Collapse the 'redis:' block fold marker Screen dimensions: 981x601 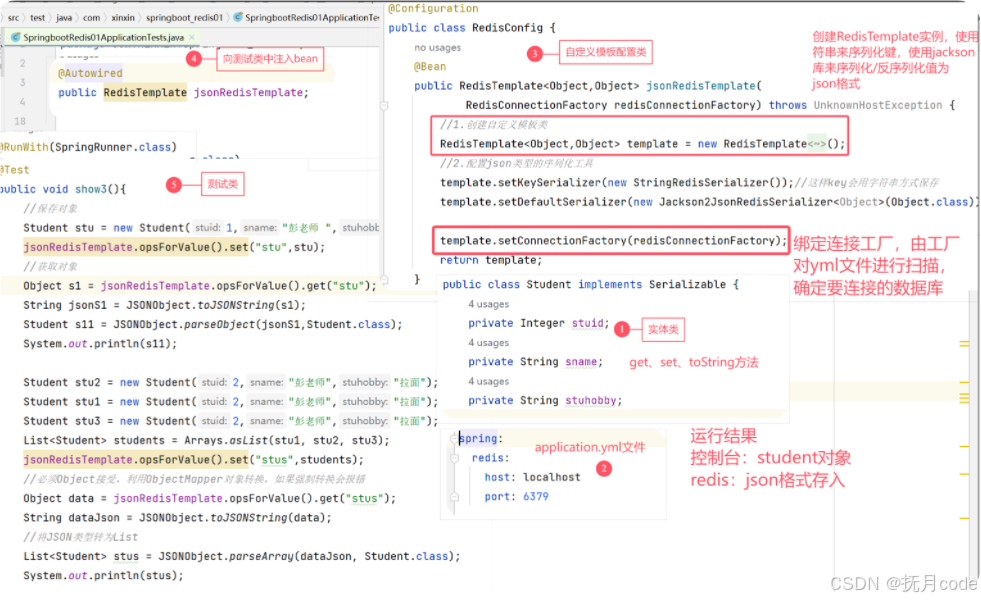point(454,458)
